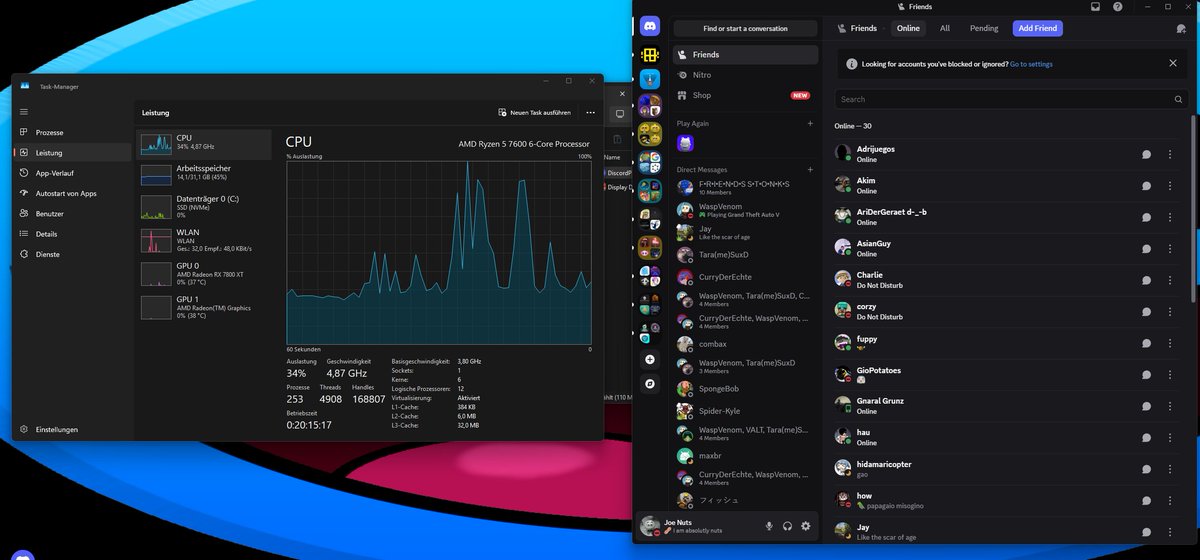1200x560 pixels.
Task: Switch to the Pending friends tab
Action: coord(984,29)
